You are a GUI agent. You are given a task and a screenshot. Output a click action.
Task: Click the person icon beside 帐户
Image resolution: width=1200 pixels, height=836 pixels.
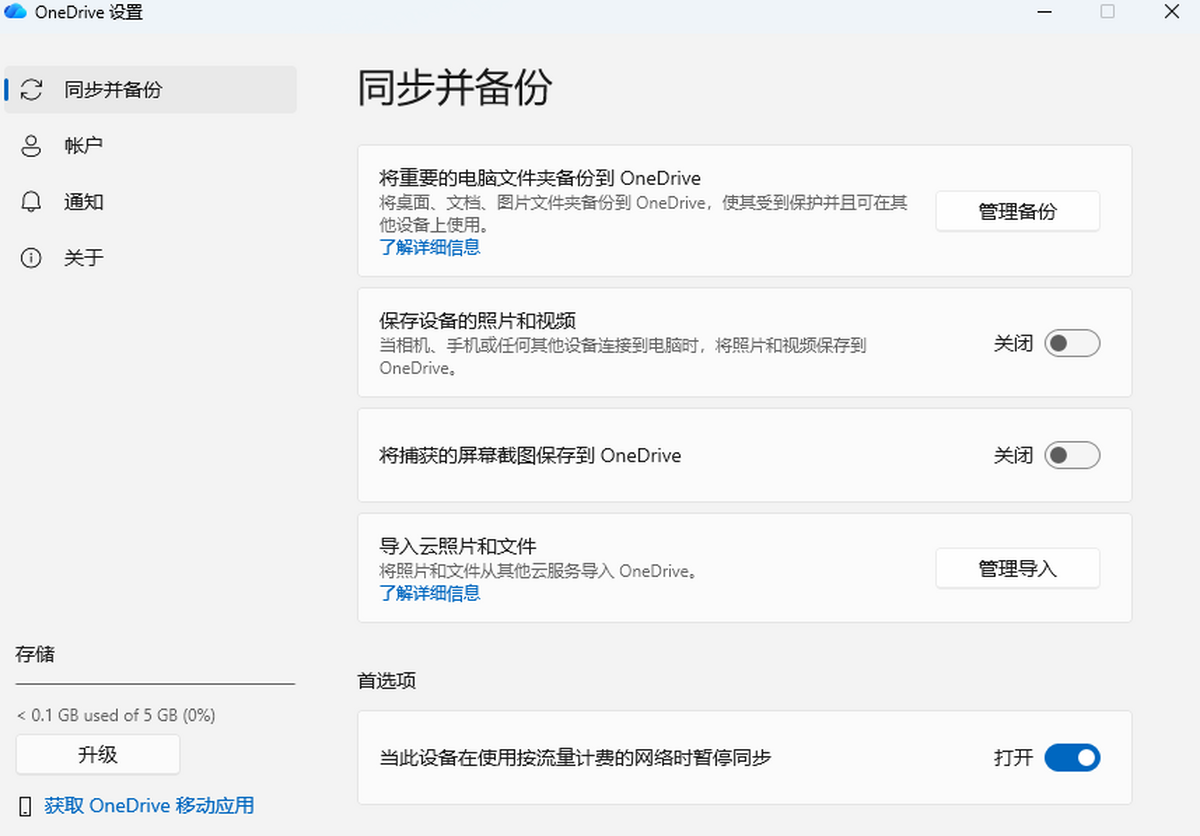[32, 146]
